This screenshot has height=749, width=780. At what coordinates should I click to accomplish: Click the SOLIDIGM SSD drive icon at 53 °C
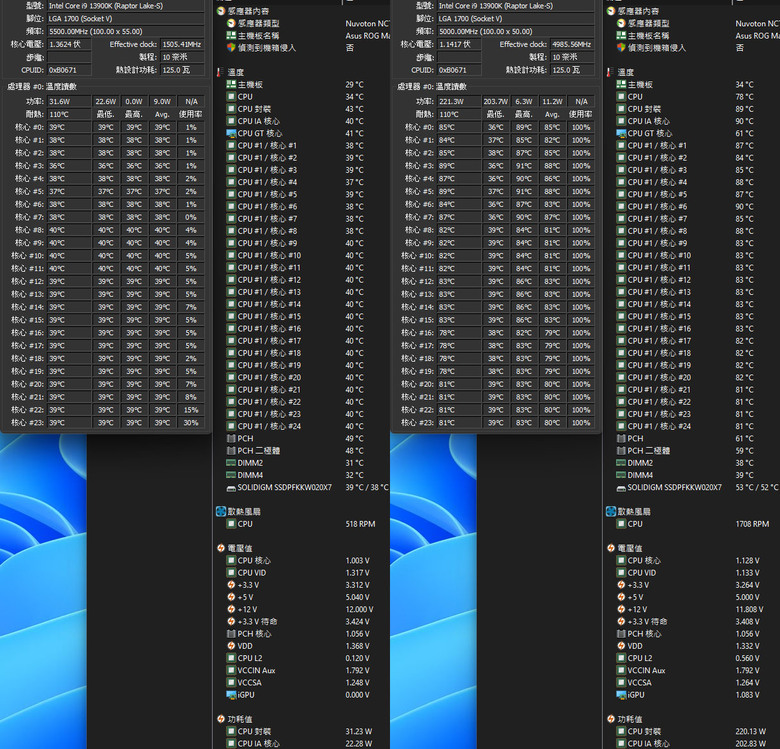(621, 488)
